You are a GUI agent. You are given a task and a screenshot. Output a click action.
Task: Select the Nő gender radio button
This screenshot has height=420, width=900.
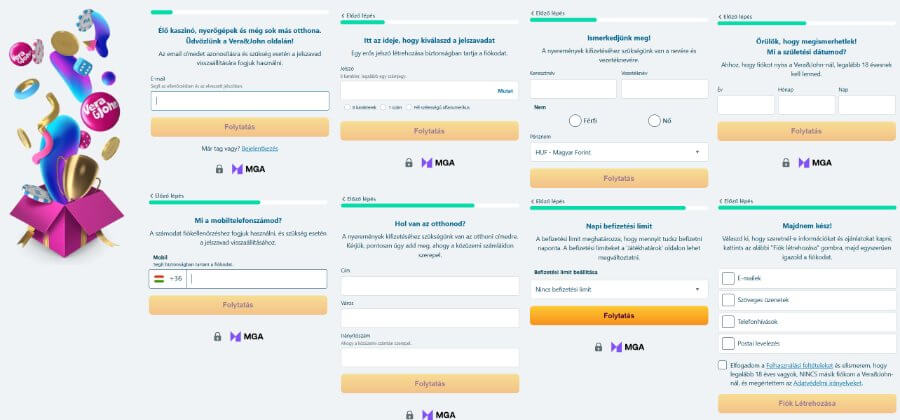pyautogui.click(x=654, y=121)
